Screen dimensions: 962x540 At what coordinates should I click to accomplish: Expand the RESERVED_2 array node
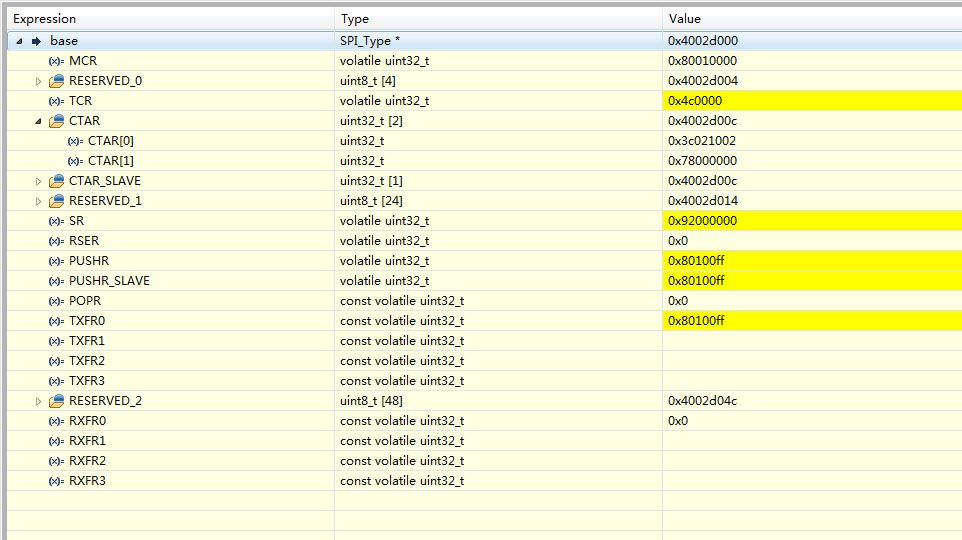[38, 401]
